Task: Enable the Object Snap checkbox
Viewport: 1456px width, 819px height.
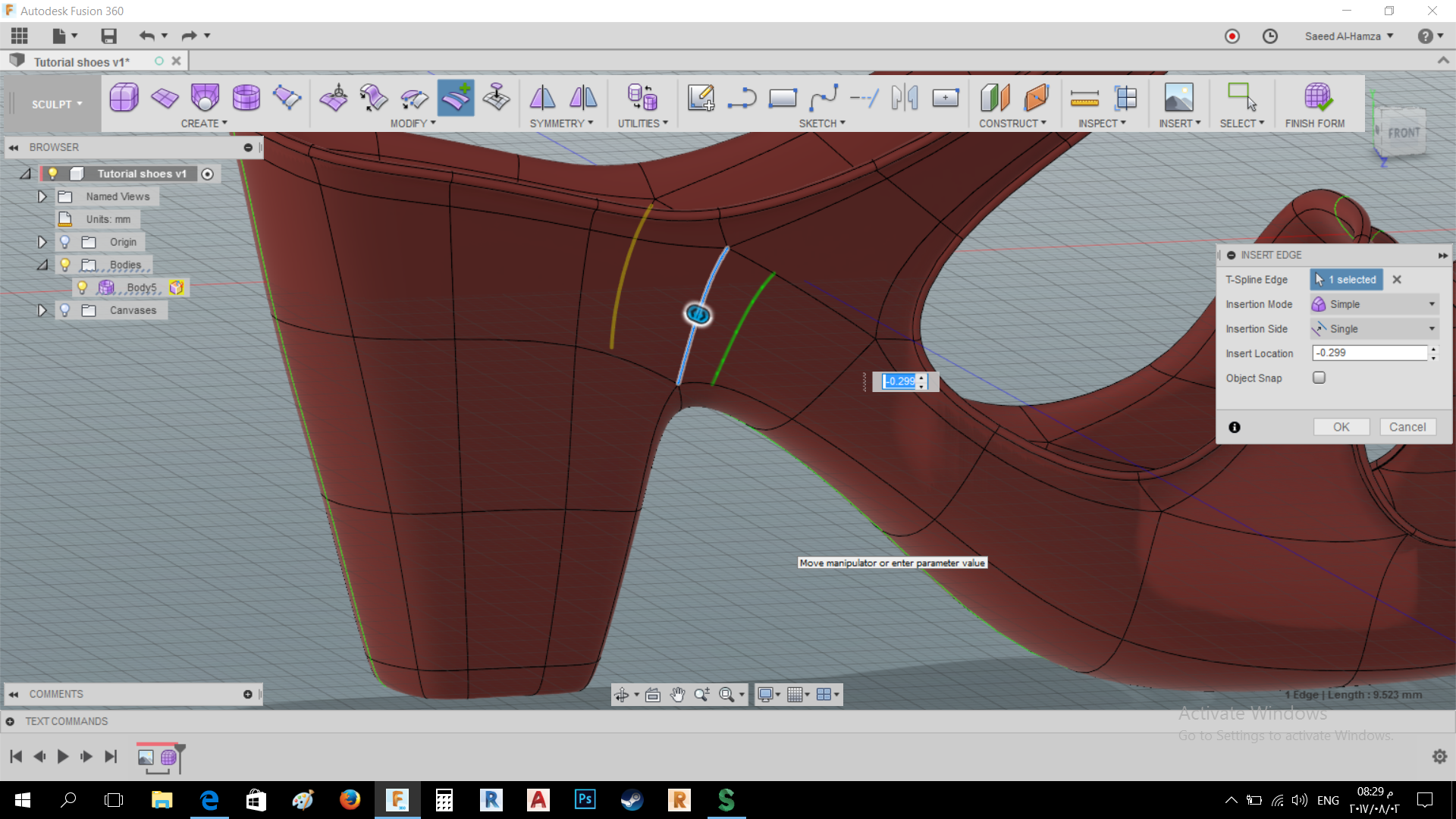Action: click(x=1319, y=378)
